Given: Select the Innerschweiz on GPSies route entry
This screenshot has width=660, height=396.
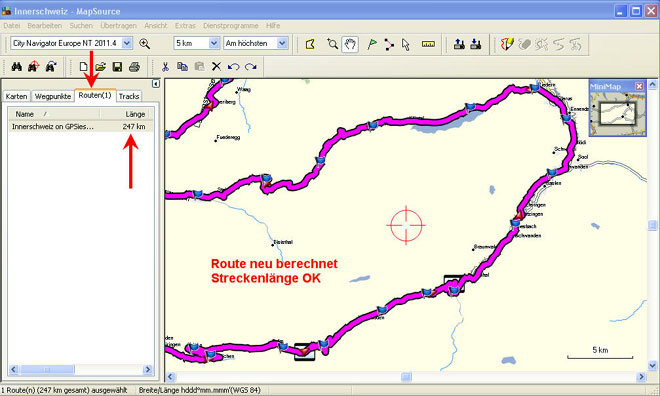Looking at the screenshot, I should click(80, 126).
